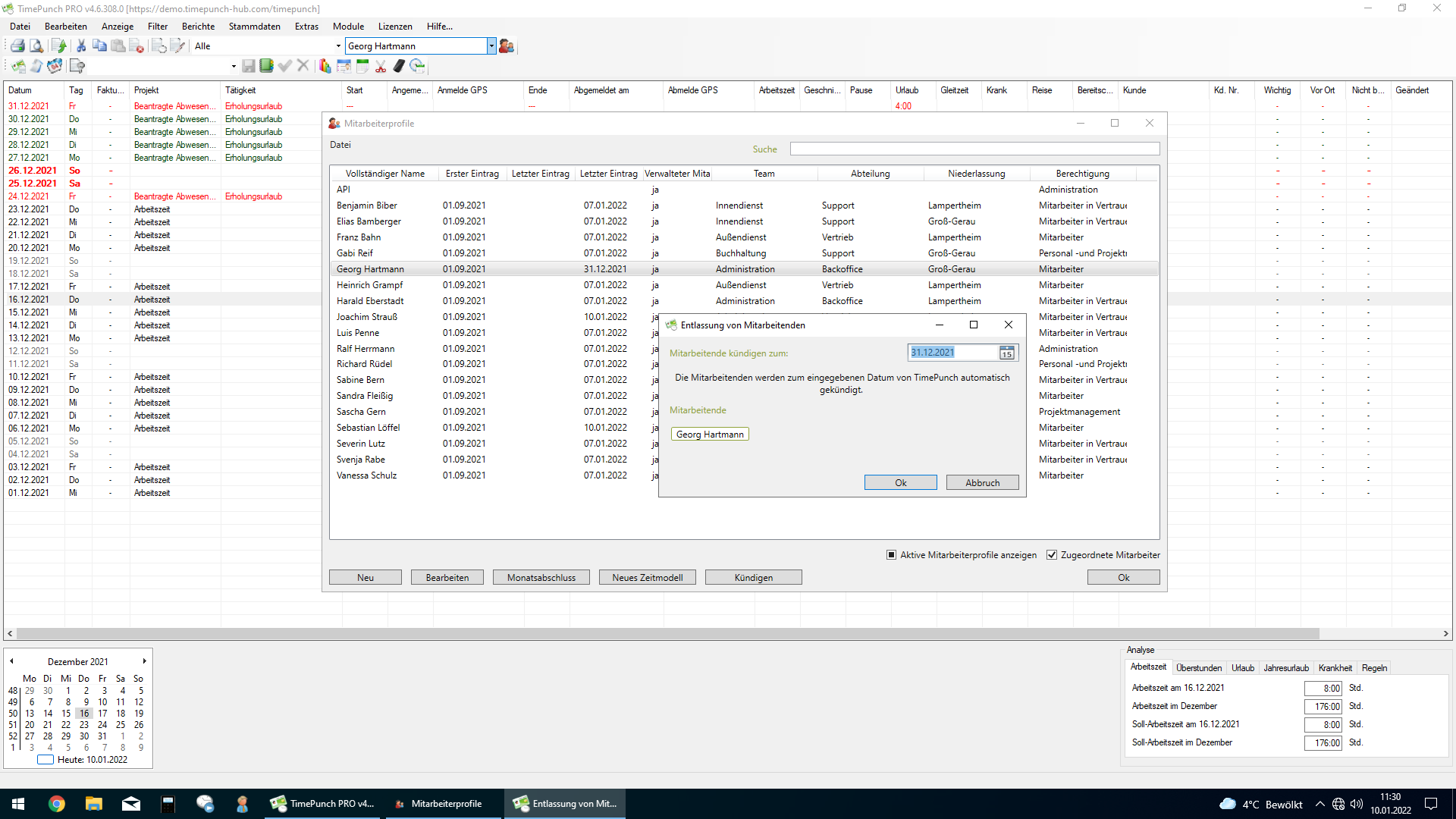Confirm dismissal with Ok button
The width and height of the screenshot is (1456, 819).
tap(900, 483)
